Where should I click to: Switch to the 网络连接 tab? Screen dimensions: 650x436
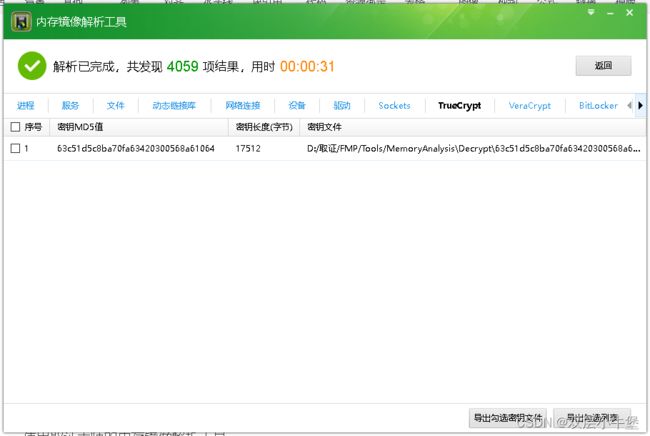point(243,106)
